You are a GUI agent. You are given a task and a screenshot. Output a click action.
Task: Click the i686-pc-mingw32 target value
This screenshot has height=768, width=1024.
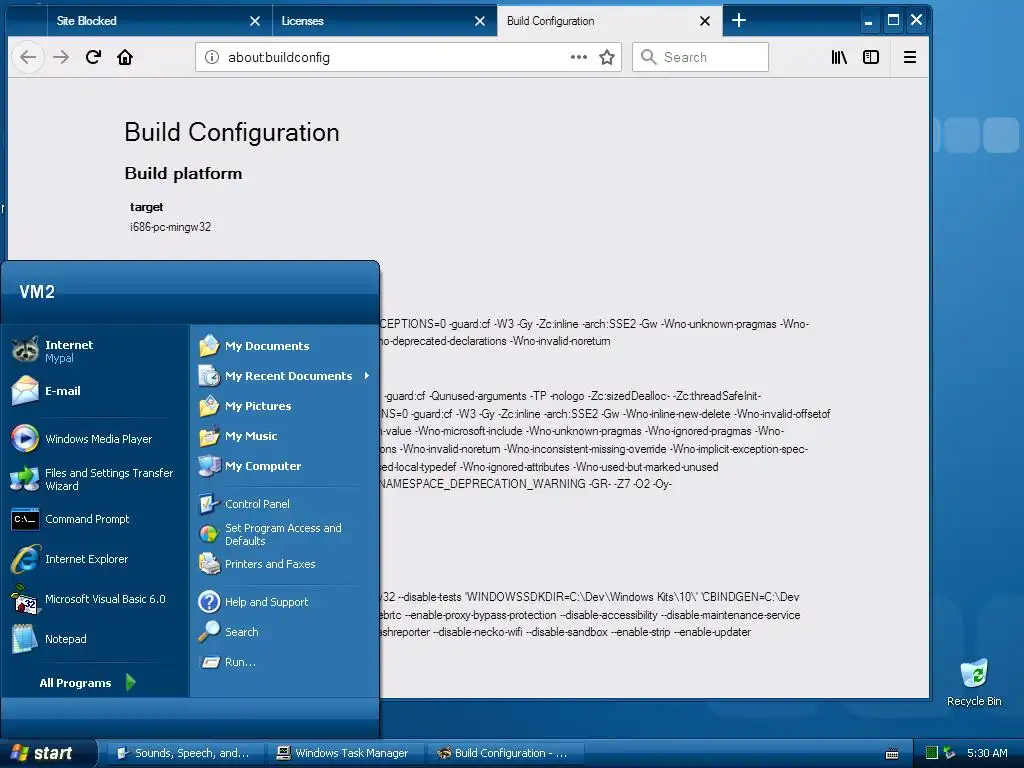click(170, 227)
